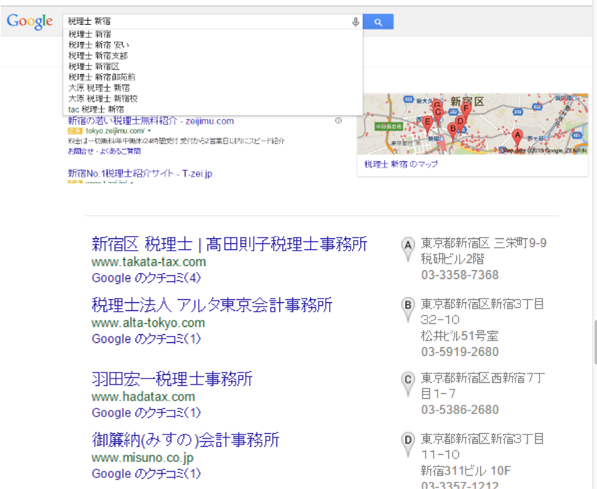
Task: Select map pin A beside 三栄町9-9 address
Action: tap(408, 250)
